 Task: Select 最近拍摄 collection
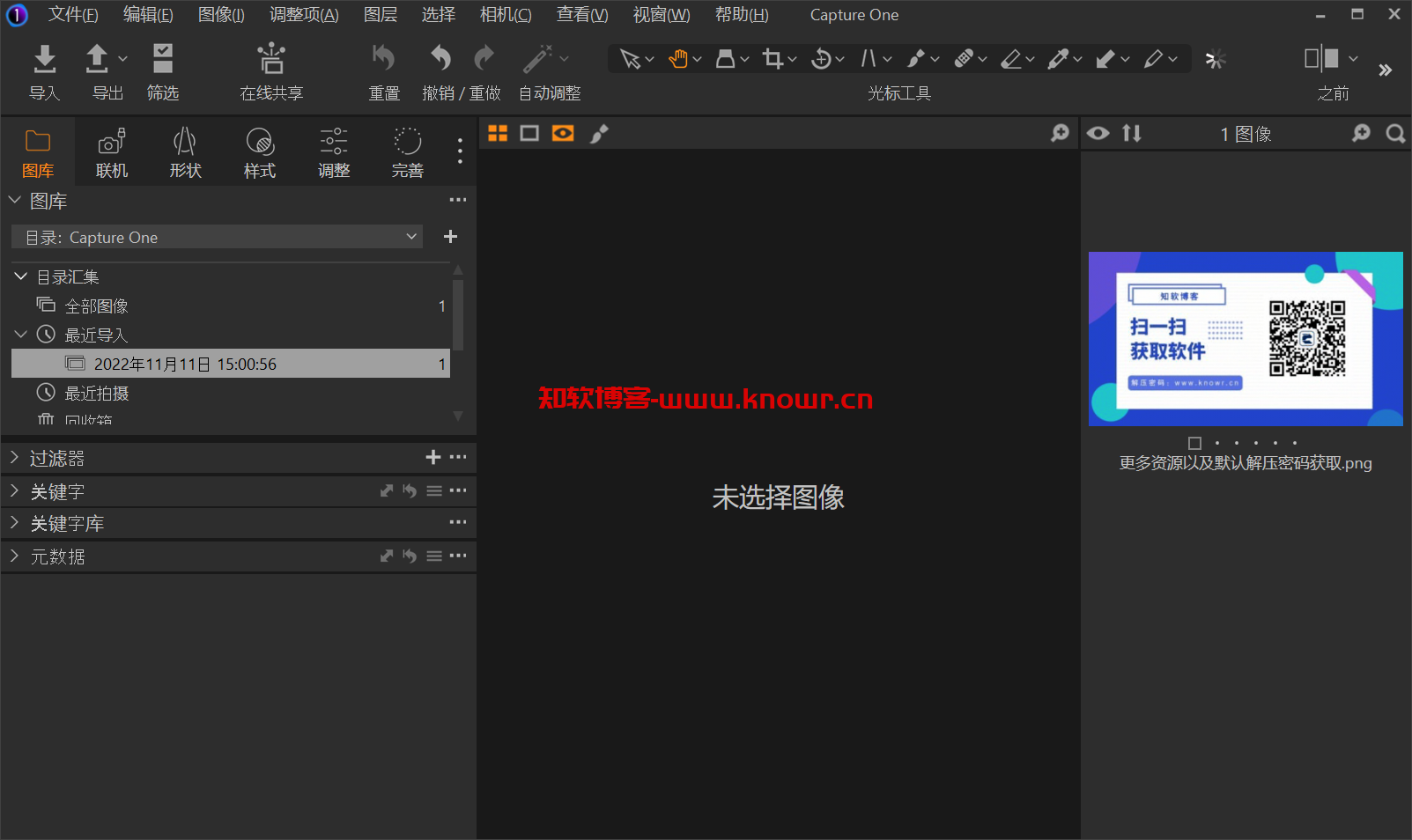pos(231,393)
